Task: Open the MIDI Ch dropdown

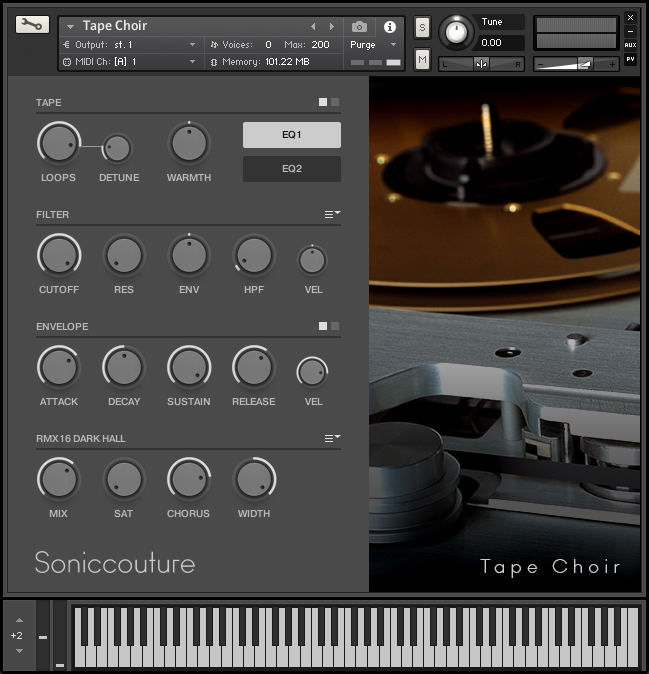Action: pos(130,62)
